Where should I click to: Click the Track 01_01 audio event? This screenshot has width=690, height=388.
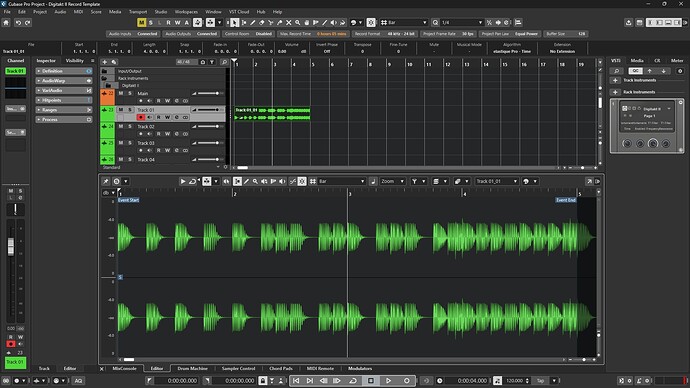tap(272, 113)
